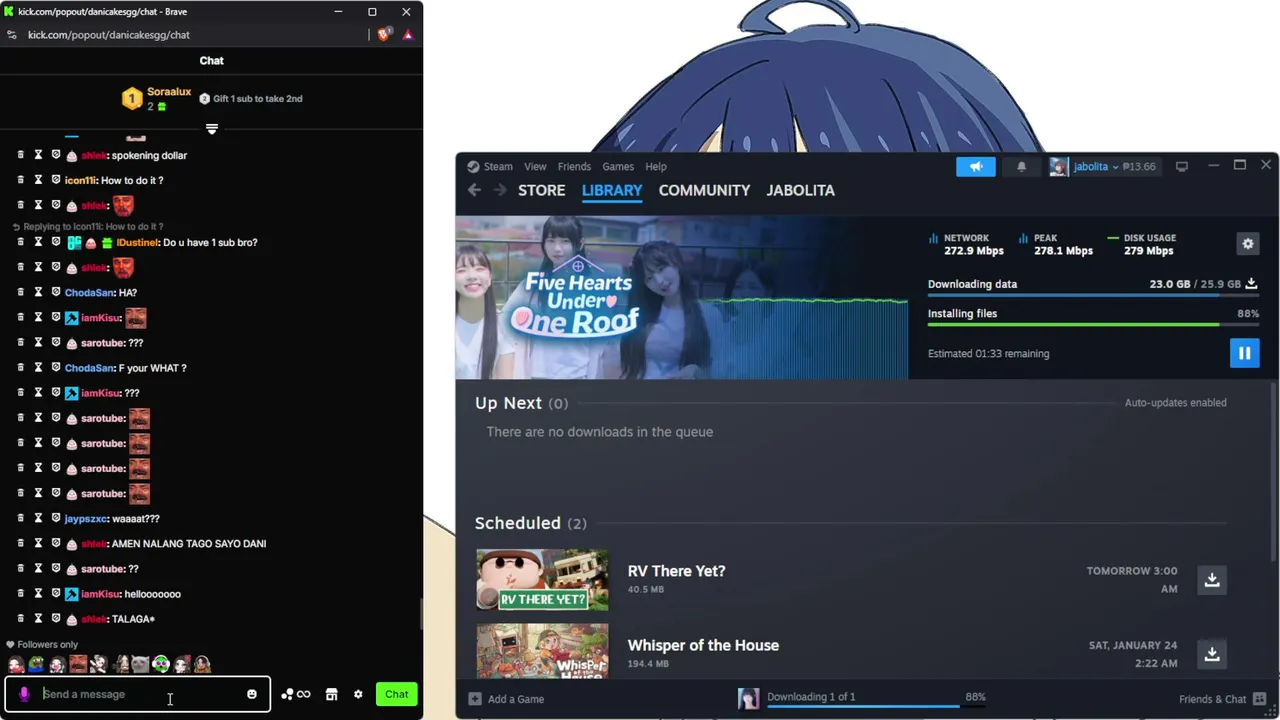
Task: Click white cat emote in quick emotes
Action: coord(140,664)
